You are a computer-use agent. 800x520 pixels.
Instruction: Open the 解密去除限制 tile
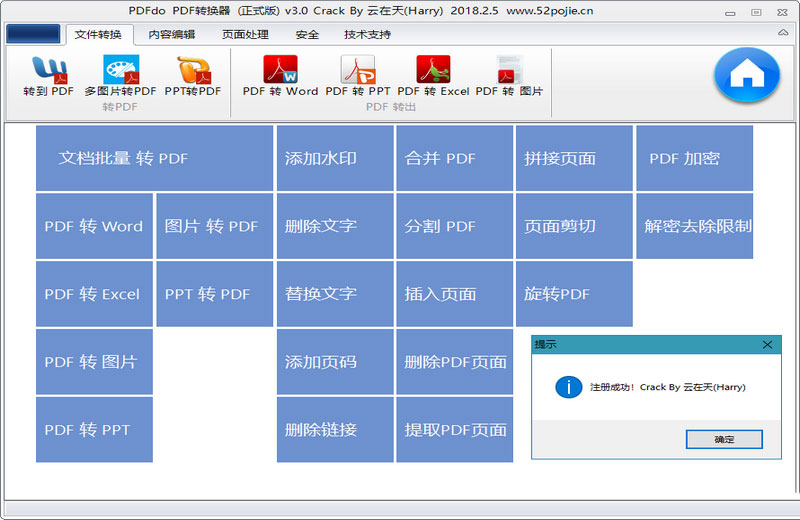[x=694, y=226]
